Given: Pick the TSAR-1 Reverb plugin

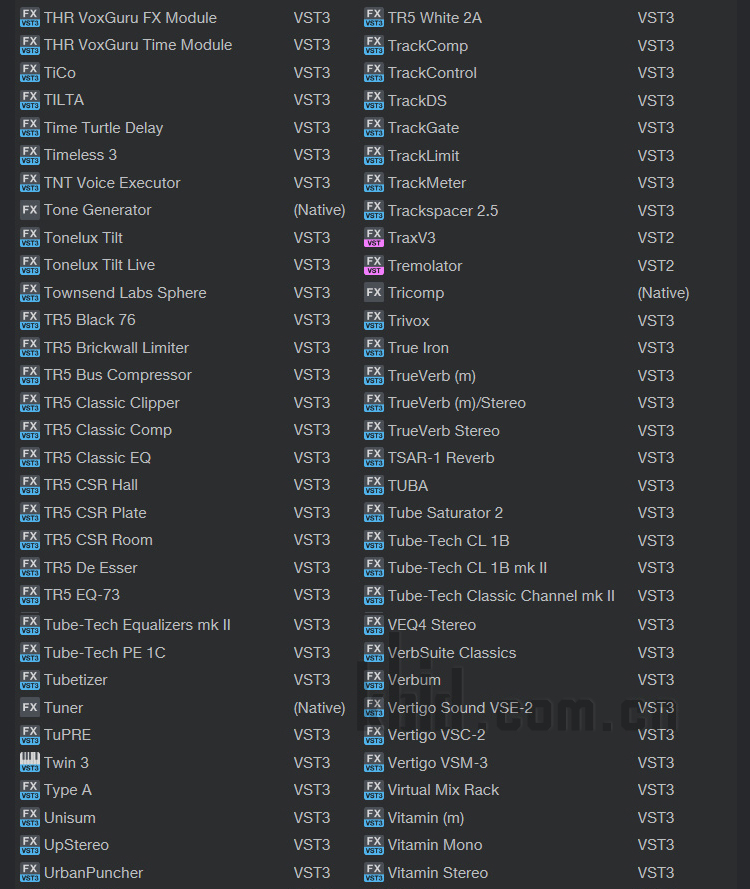Looking at the screenshot, I should click(441, 458).
